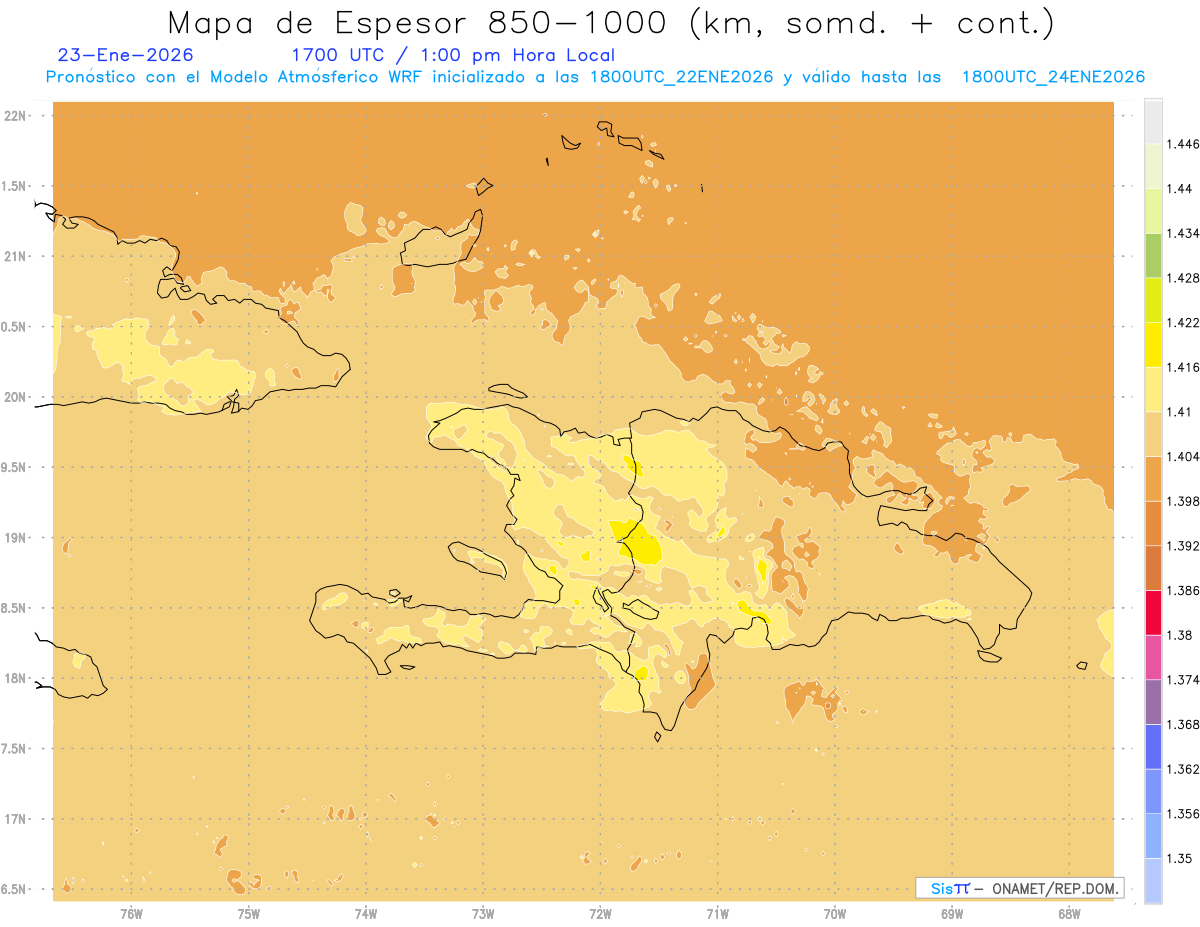This screenshot has height=927, width=1200.
Task: Pick the blue swatch between 1.362 and 1.368
Action: pyautogui.click(x=1153, y=746)
